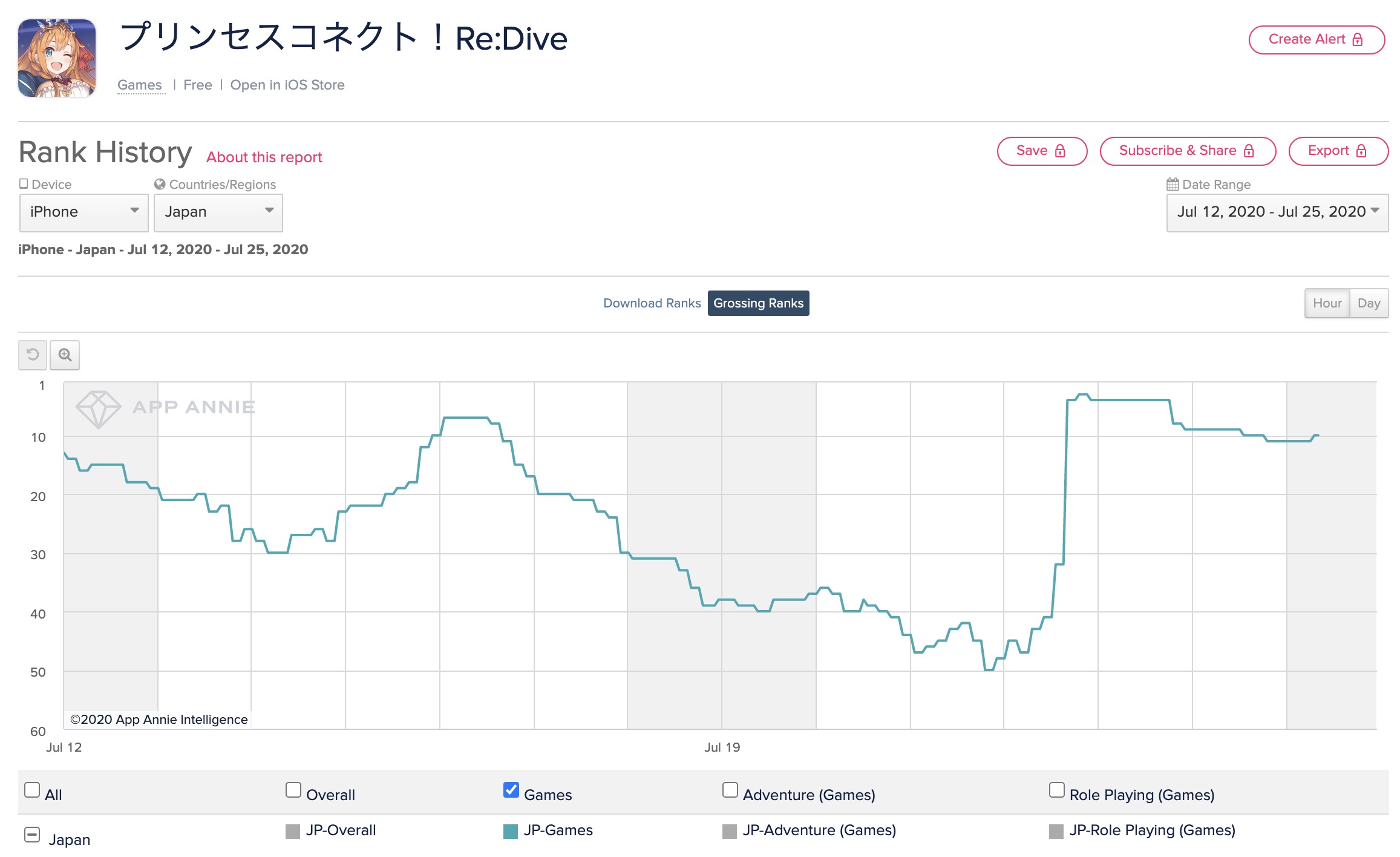Open the About this report link
The image size is (1400, 857).
[x=264, y=157]
